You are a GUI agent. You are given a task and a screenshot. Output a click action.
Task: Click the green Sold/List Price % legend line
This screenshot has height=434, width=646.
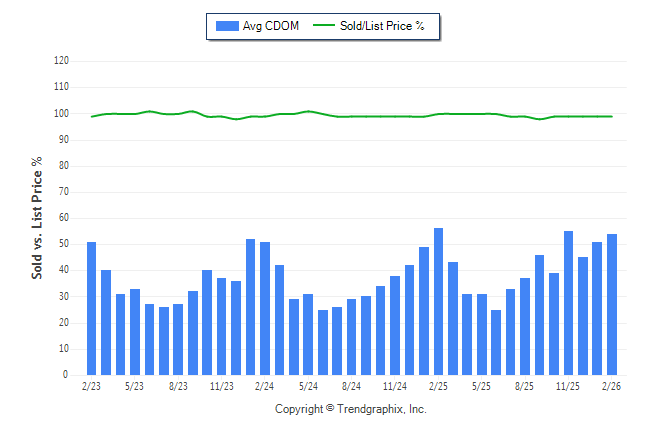click(x=323, y=26)
